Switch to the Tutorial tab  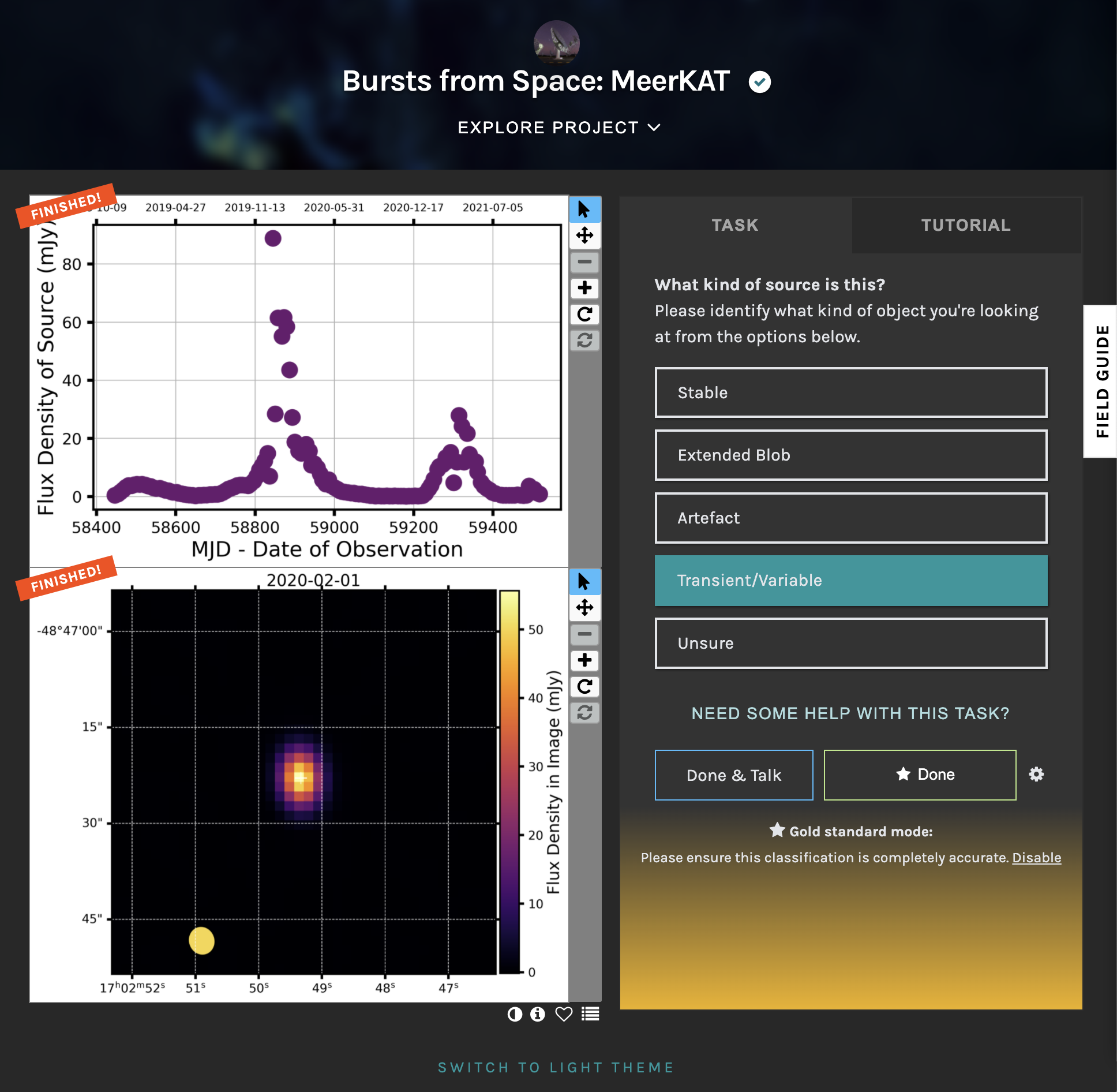[965, 225]
